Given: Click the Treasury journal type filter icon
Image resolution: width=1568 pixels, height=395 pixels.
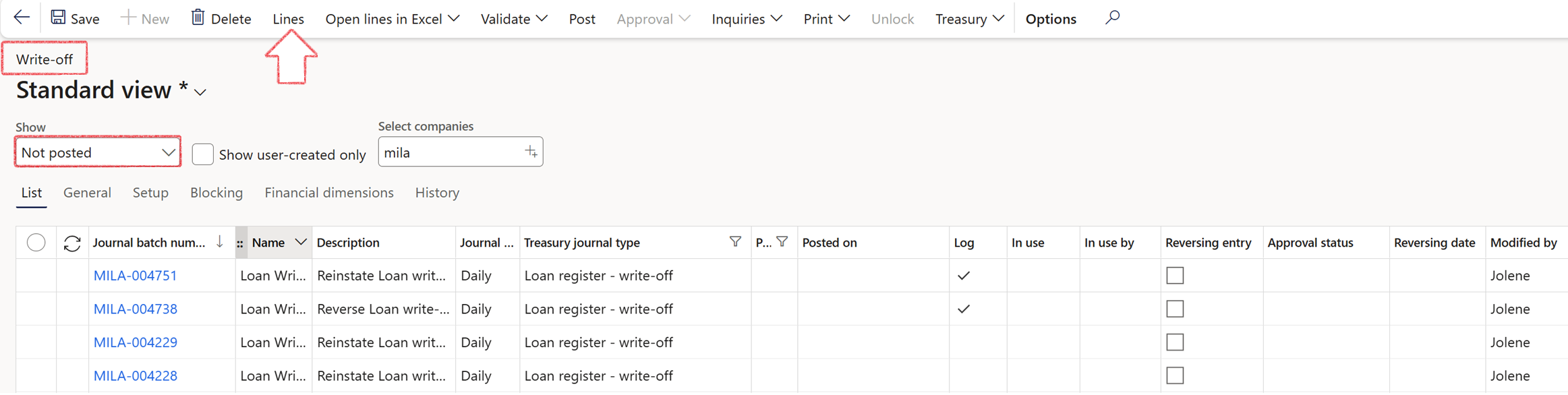Looking at the screenshot, I should coord(735,242).
